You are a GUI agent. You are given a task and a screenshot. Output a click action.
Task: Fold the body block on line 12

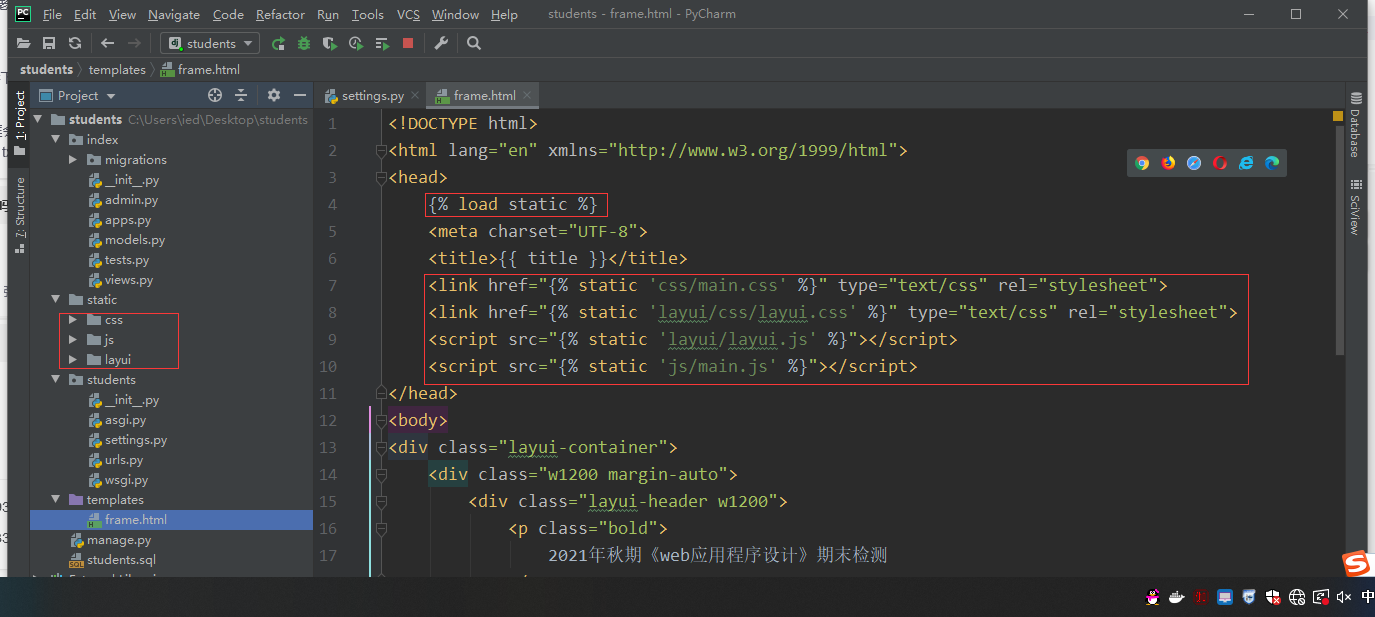380,421
